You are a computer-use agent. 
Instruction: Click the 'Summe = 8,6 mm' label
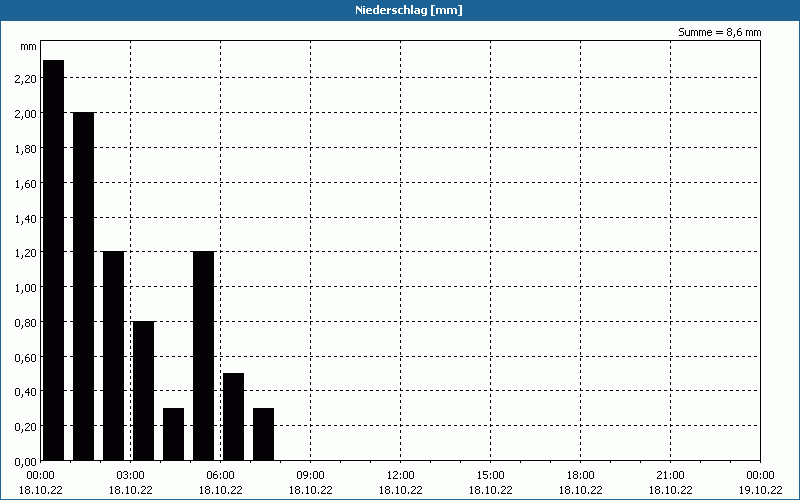tap(719, 32)
